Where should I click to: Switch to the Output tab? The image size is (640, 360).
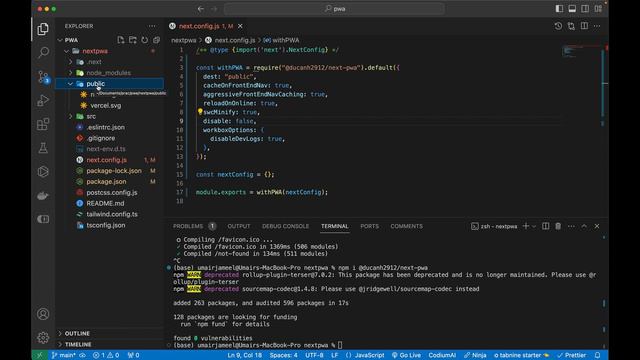[239, 226]
